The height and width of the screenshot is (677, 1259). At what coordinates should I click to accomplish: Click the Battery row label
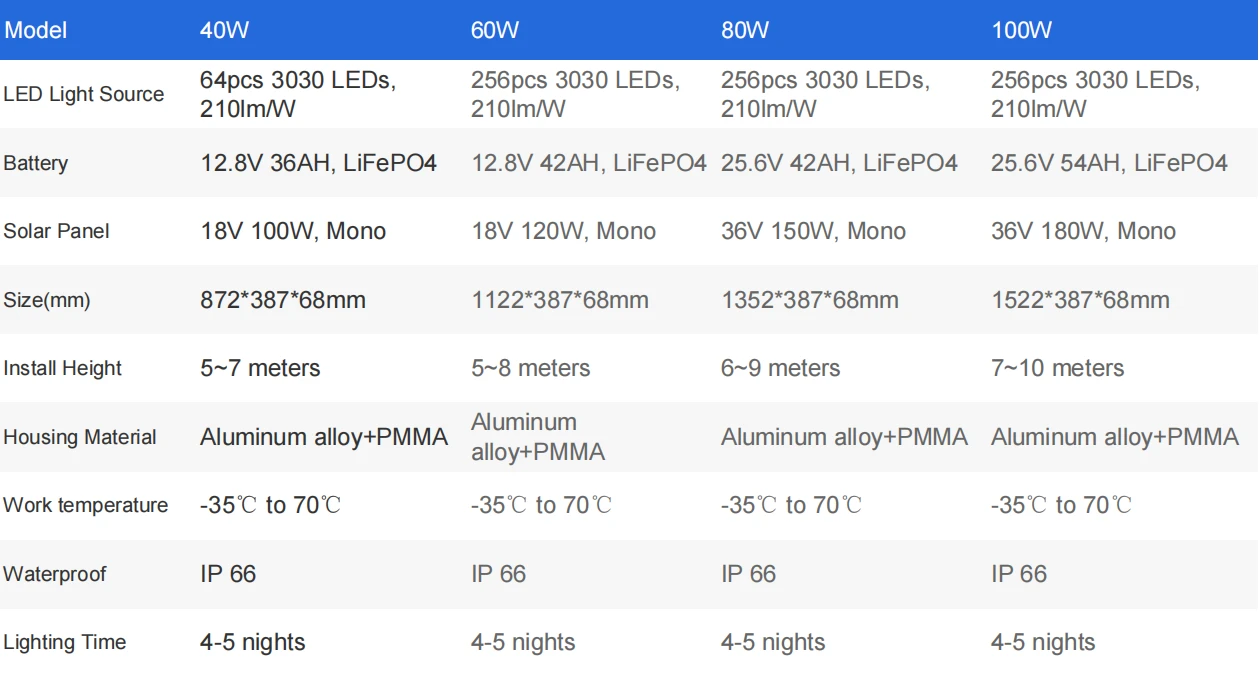[36, 163]
